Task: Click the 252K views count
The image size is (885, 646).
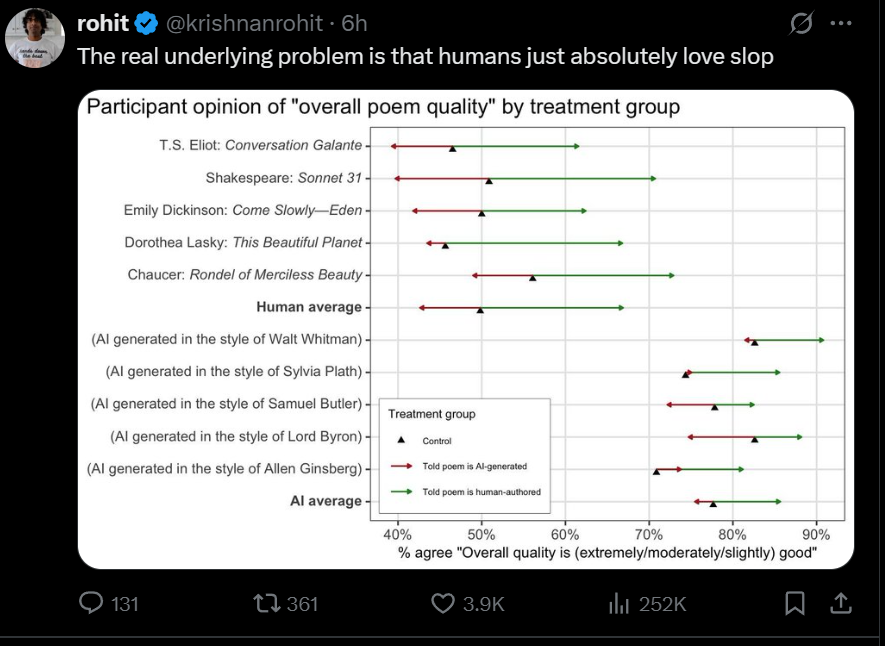Action: coord(662,603)
